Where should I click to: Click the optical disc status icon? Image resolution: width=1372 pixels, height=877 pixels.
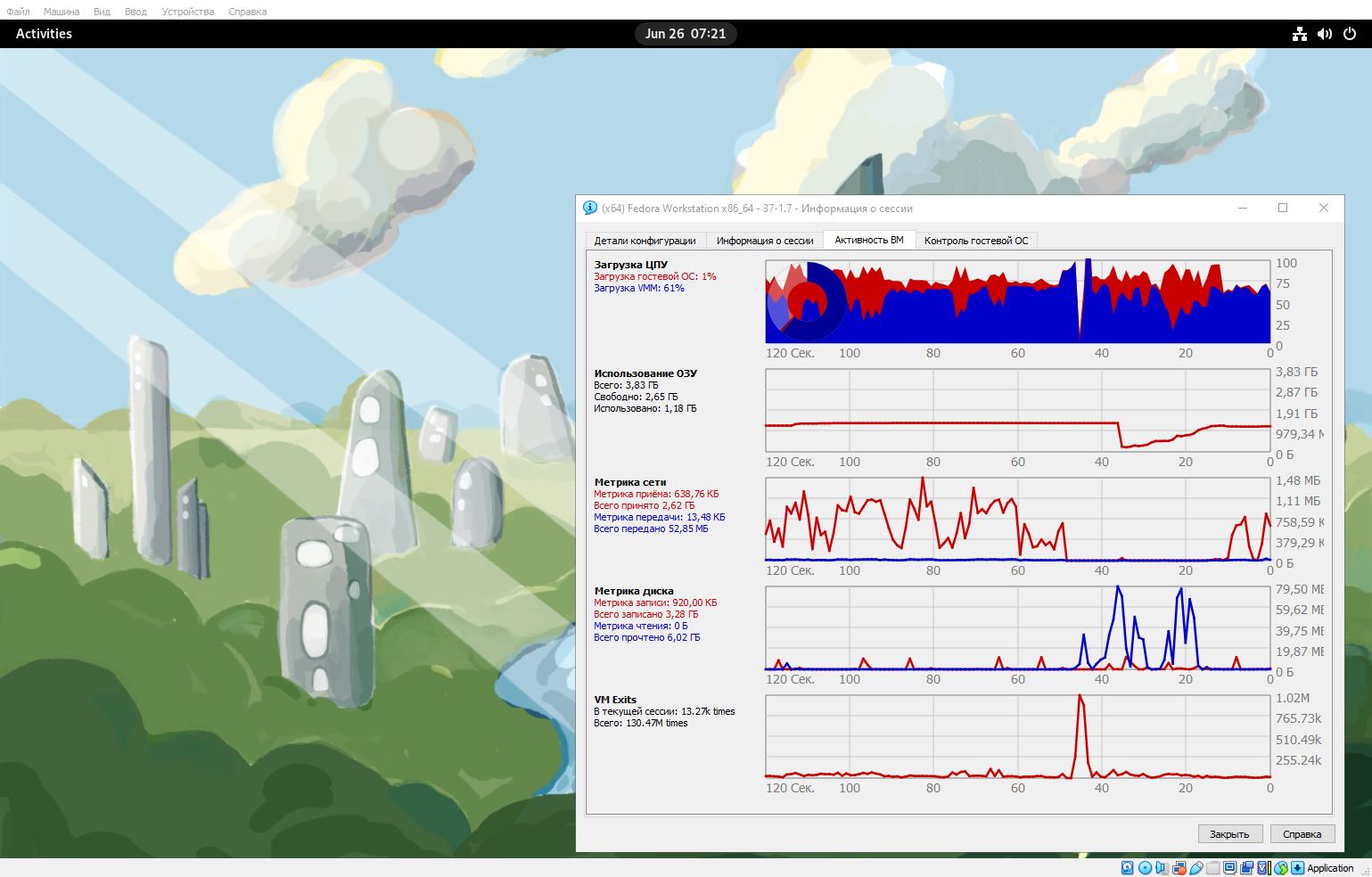click(1145, 868)
